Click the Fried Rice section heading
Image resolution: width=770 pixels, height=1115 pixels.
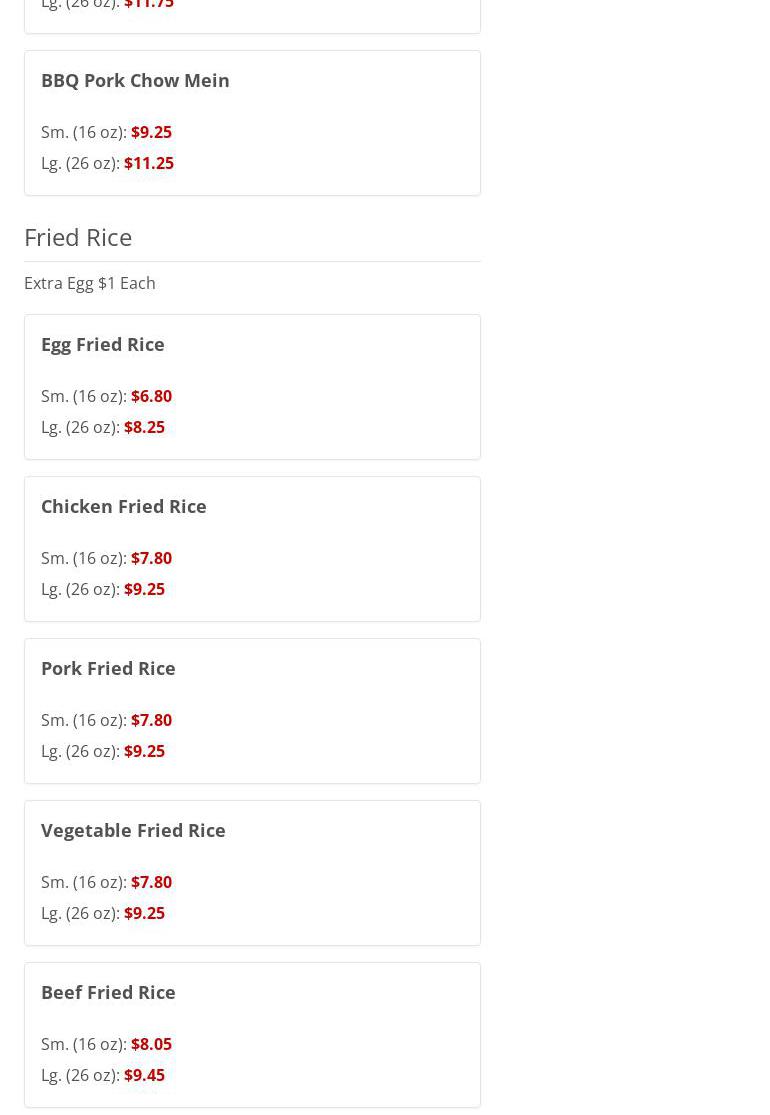pos(78,237)
